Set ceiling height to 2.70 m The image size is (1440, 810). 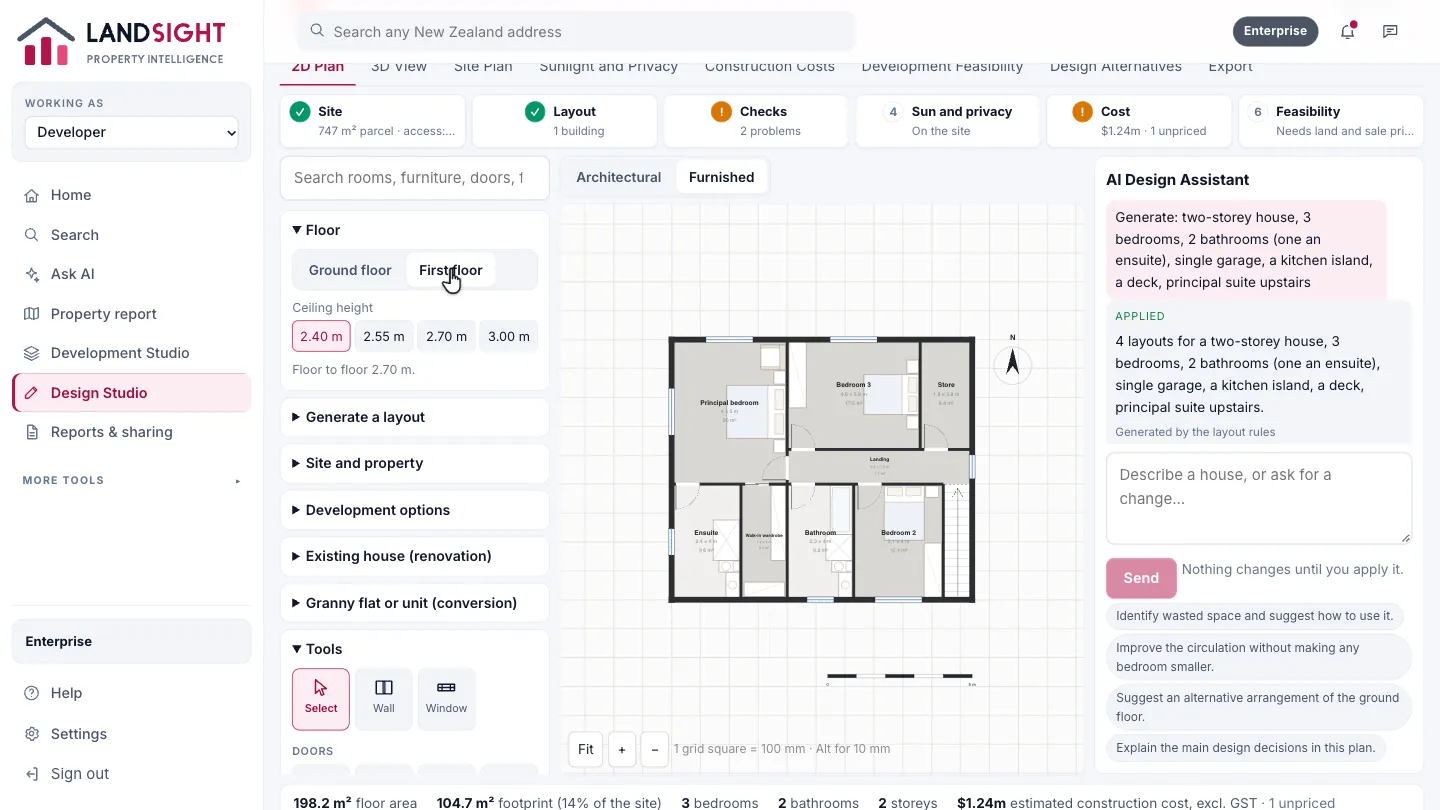446,337
